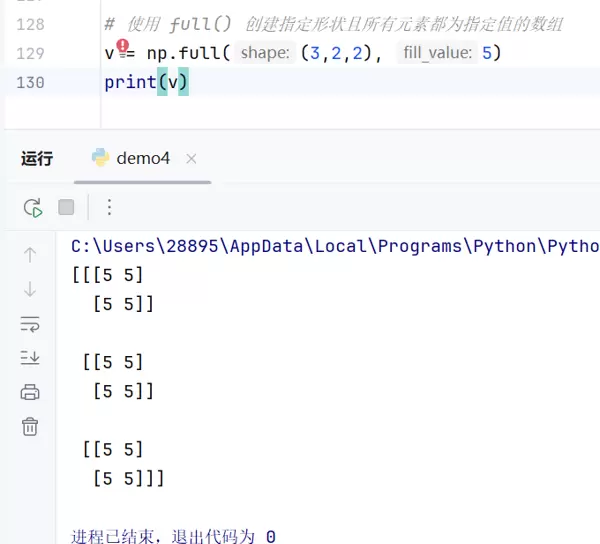Click the down arrow in console sidebar
The image size is (600, 544).
[30, 289]
